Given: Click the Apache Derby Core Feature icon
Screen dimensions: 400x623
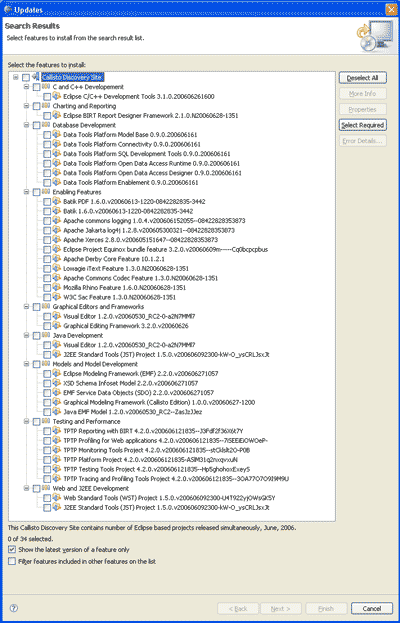Looking at the screenshot, I should 56,258.
